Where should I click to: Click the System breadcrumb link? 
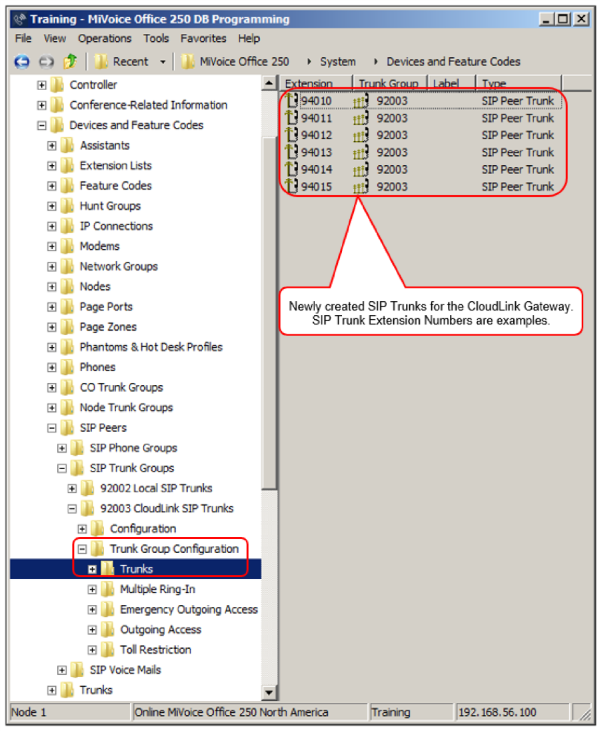[x=338, y=61]
